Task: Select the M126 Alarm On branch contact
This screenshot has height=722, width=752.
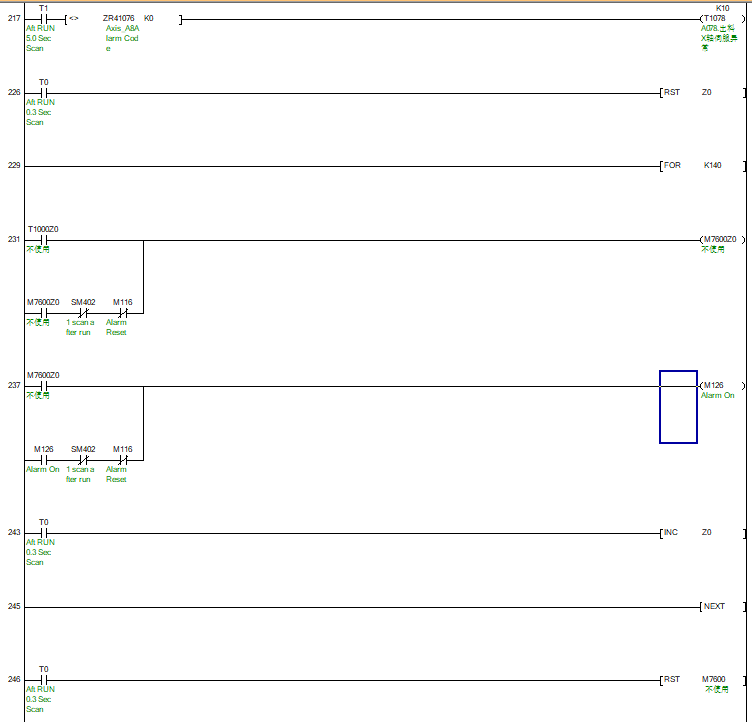Action: point(43,460)
